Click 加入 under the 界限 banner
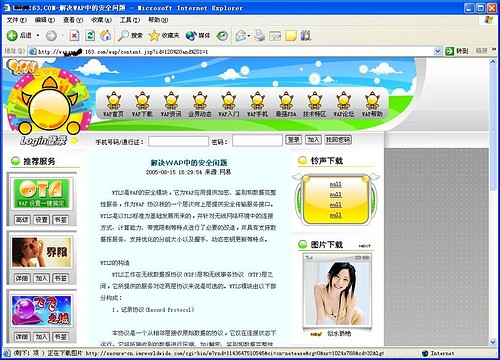The width and height of the screenshot is (500, 360). coord(41,278)
